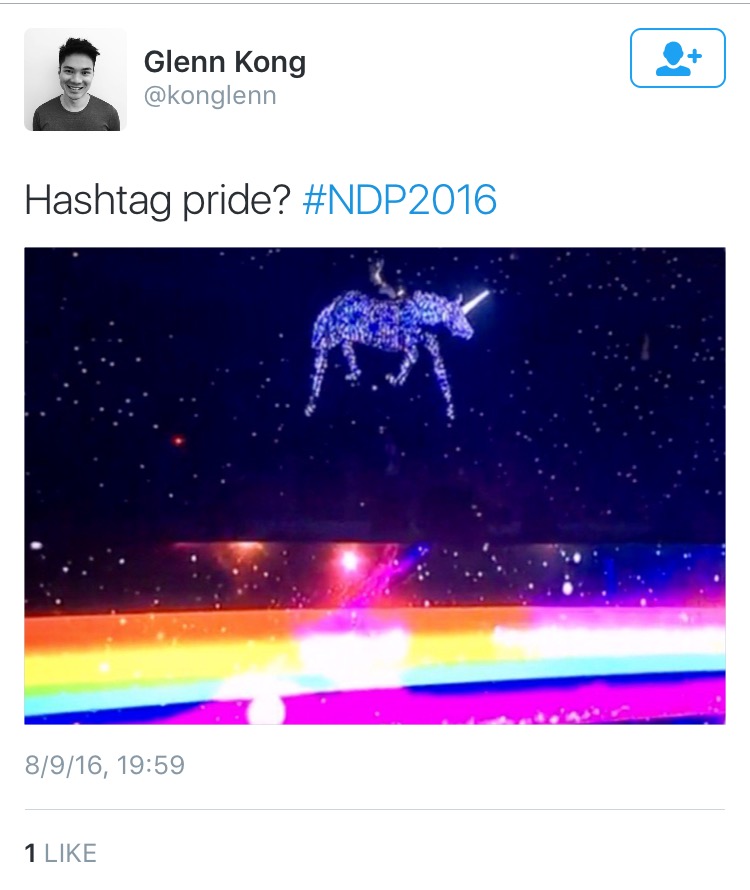Open Glenn Kong's profile photo
This screenshot has height=890, width=750.
(75, 79)
